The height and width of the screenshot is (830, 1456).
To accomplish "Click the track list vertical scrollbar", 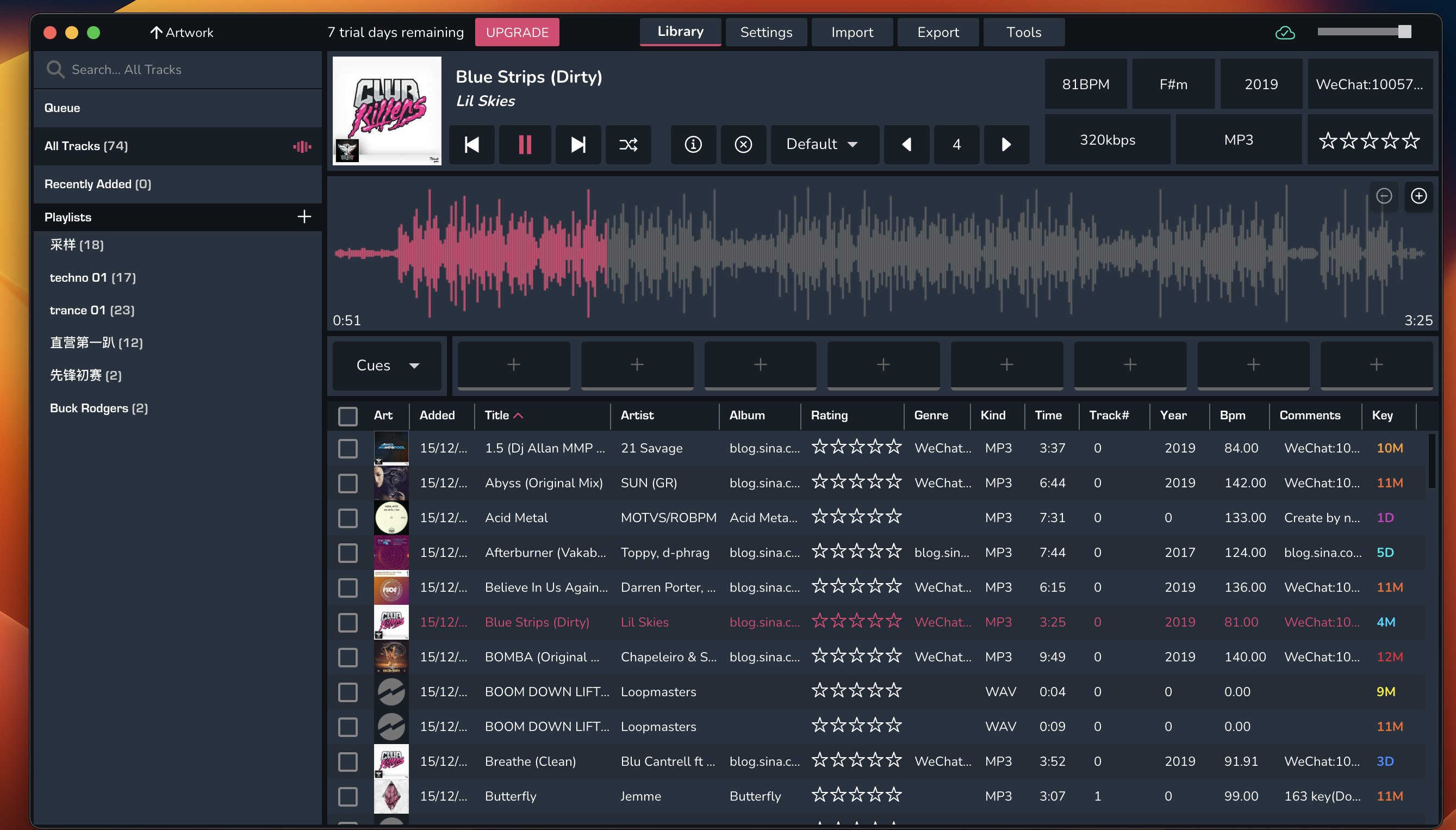I will (x=1431, y=461).
